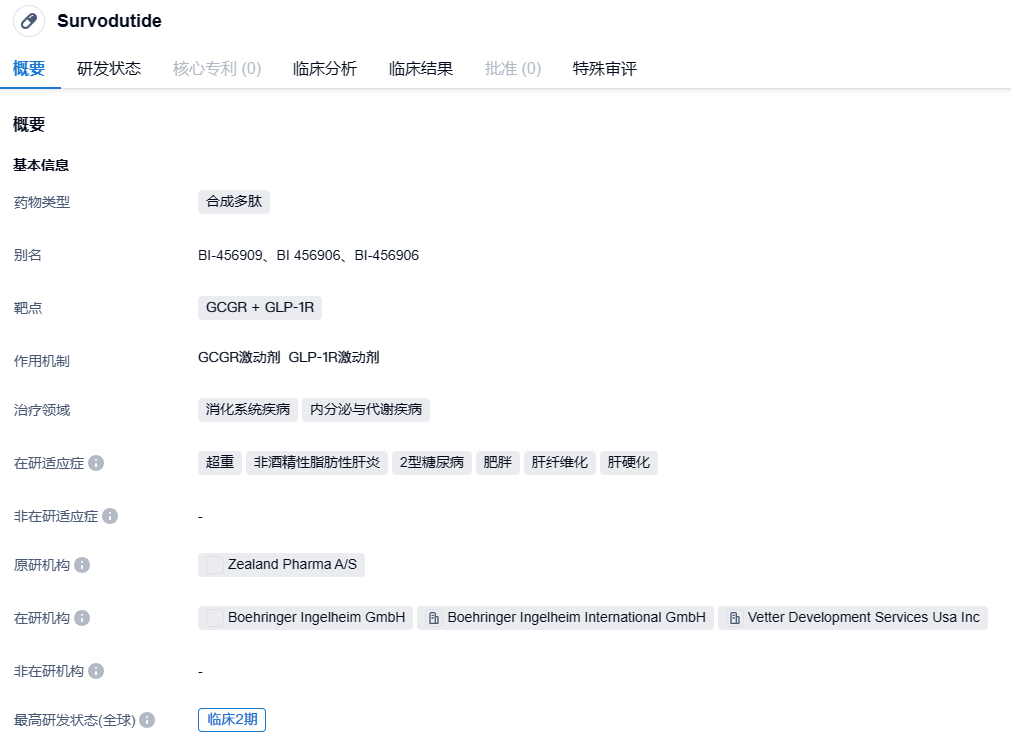The height and width of the screenshot is (739, 1011).
Task: Click info icon next to 在研机构
Action: click(x=82, y=618)
